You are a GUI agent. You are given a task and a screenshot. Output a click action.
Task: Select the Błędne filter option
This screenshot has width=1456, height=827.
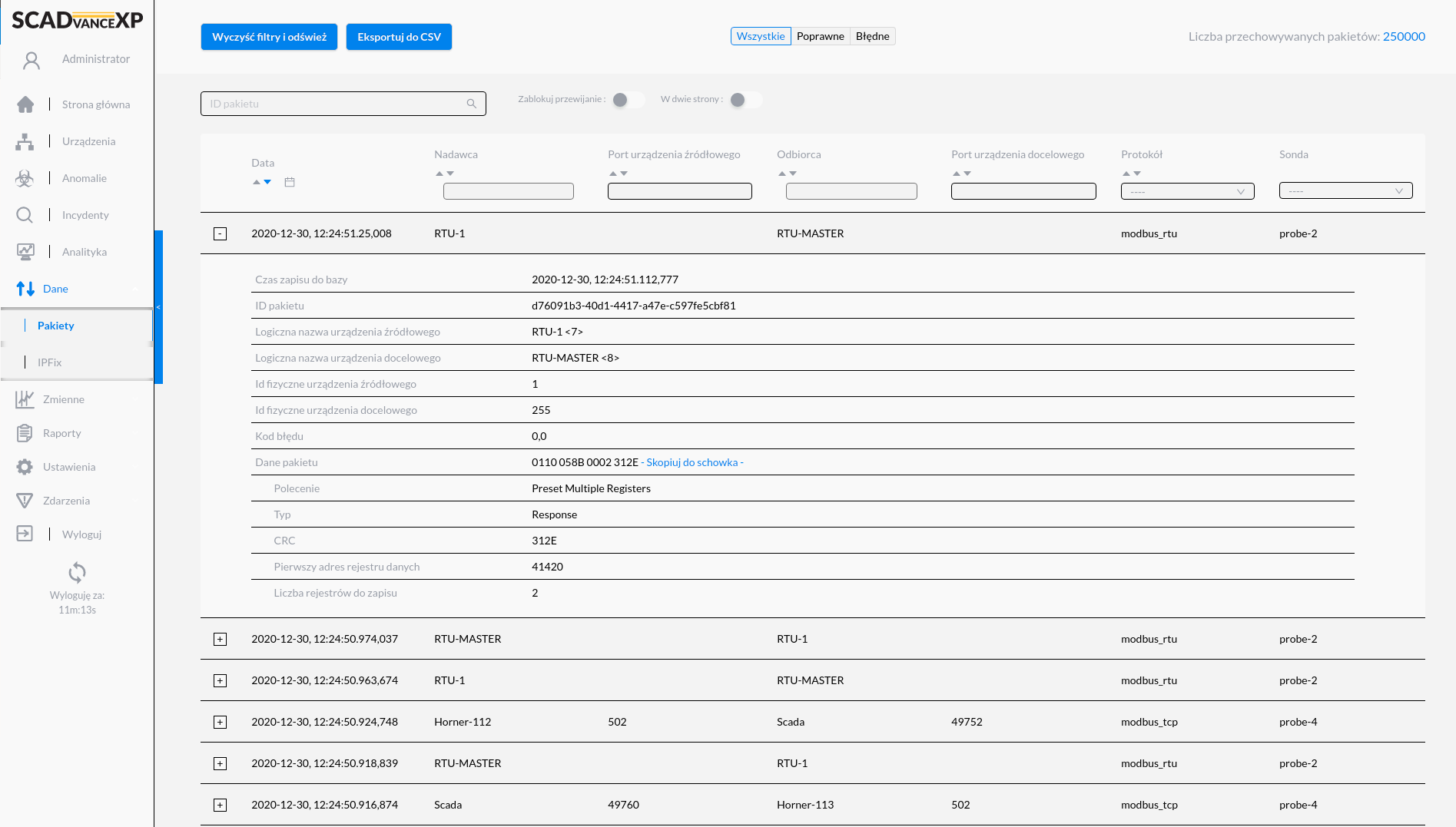click(872, 36)
